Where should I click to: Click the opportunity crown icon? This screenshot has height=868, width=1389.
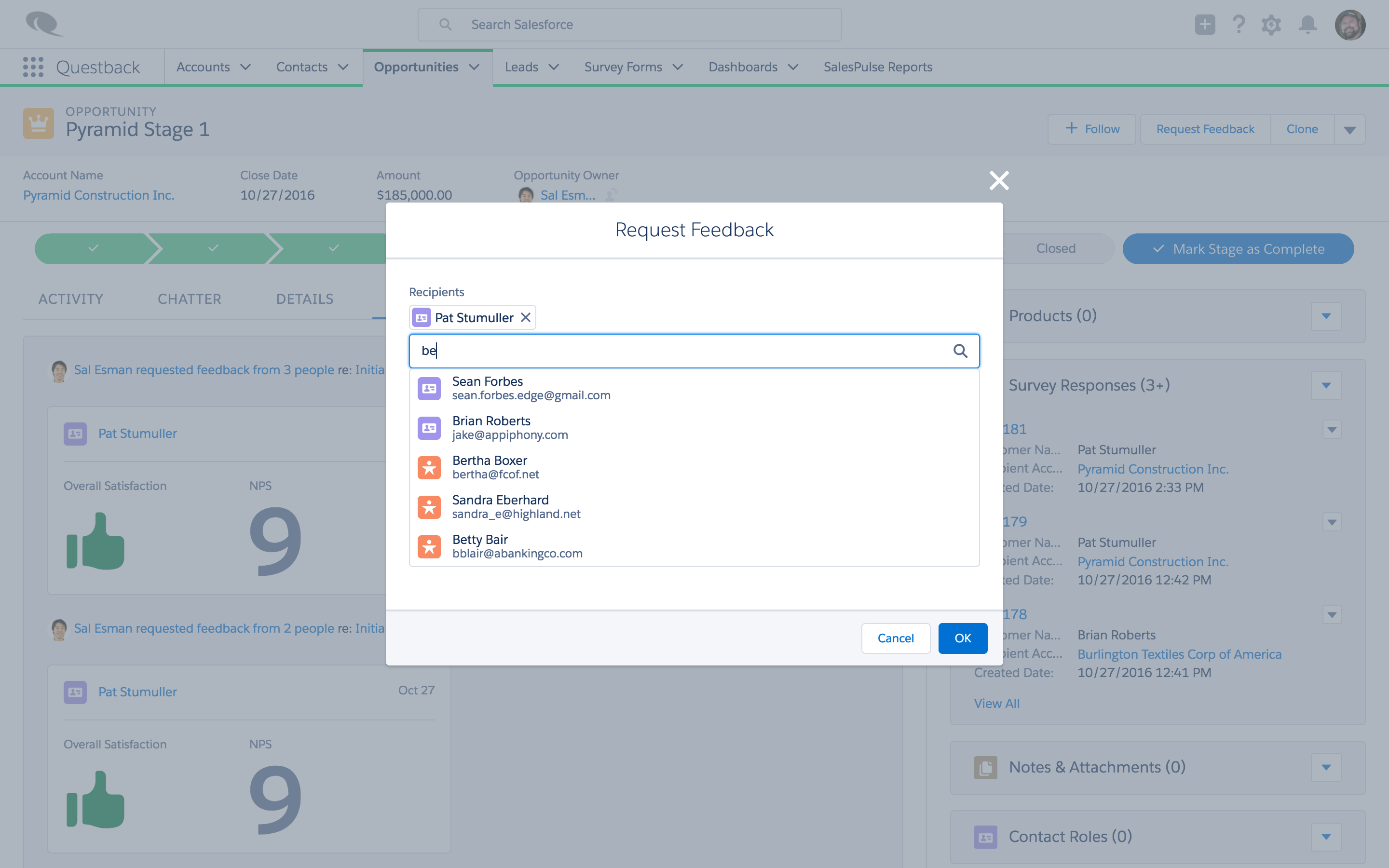(39, 123)
